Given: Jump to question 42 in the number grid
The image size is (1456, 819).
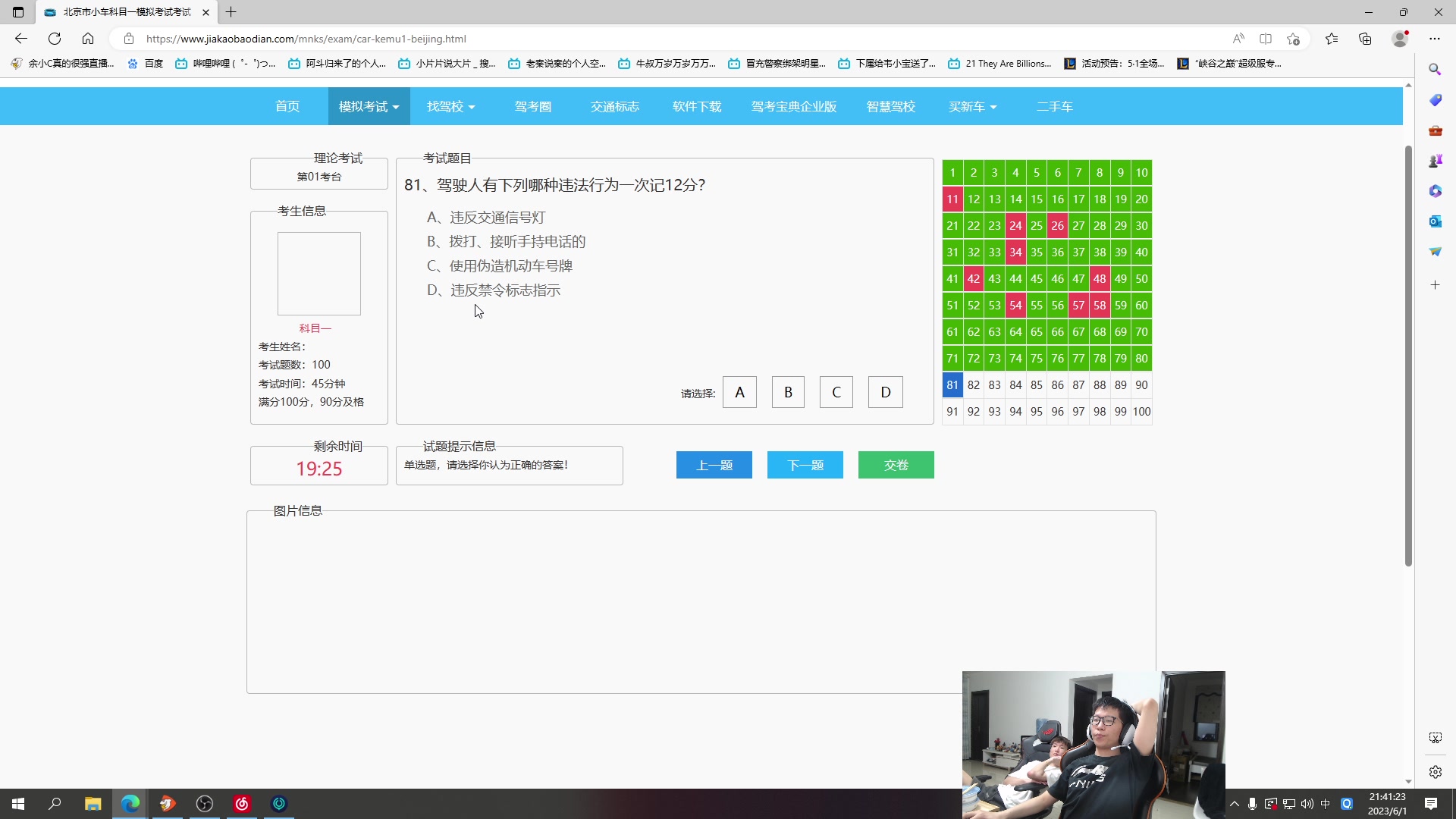Looking at the screenshot, I should tap(973, 278).
